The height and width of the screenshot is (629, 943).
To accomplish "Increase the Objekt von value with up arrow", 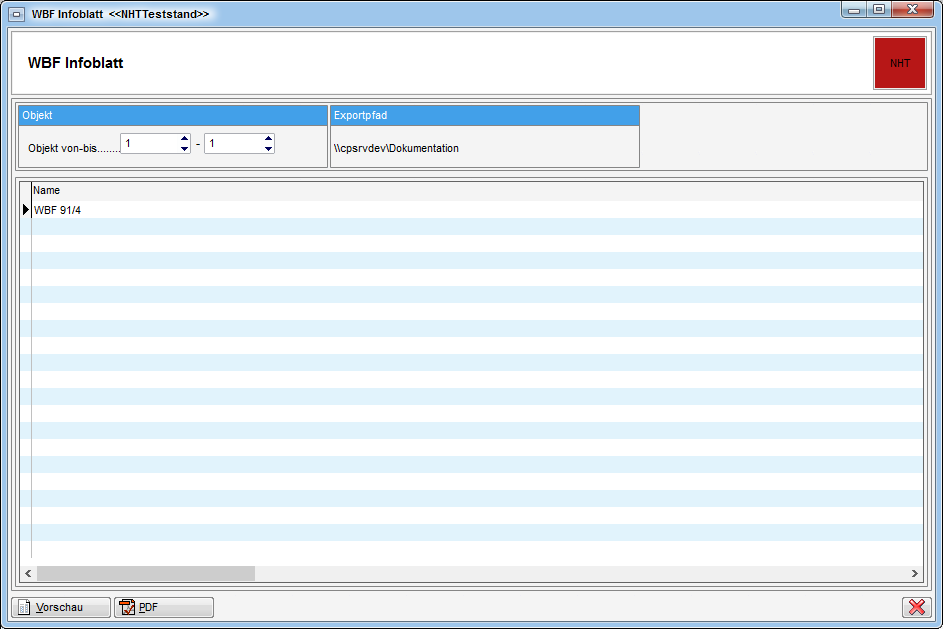I will (184, 139).
